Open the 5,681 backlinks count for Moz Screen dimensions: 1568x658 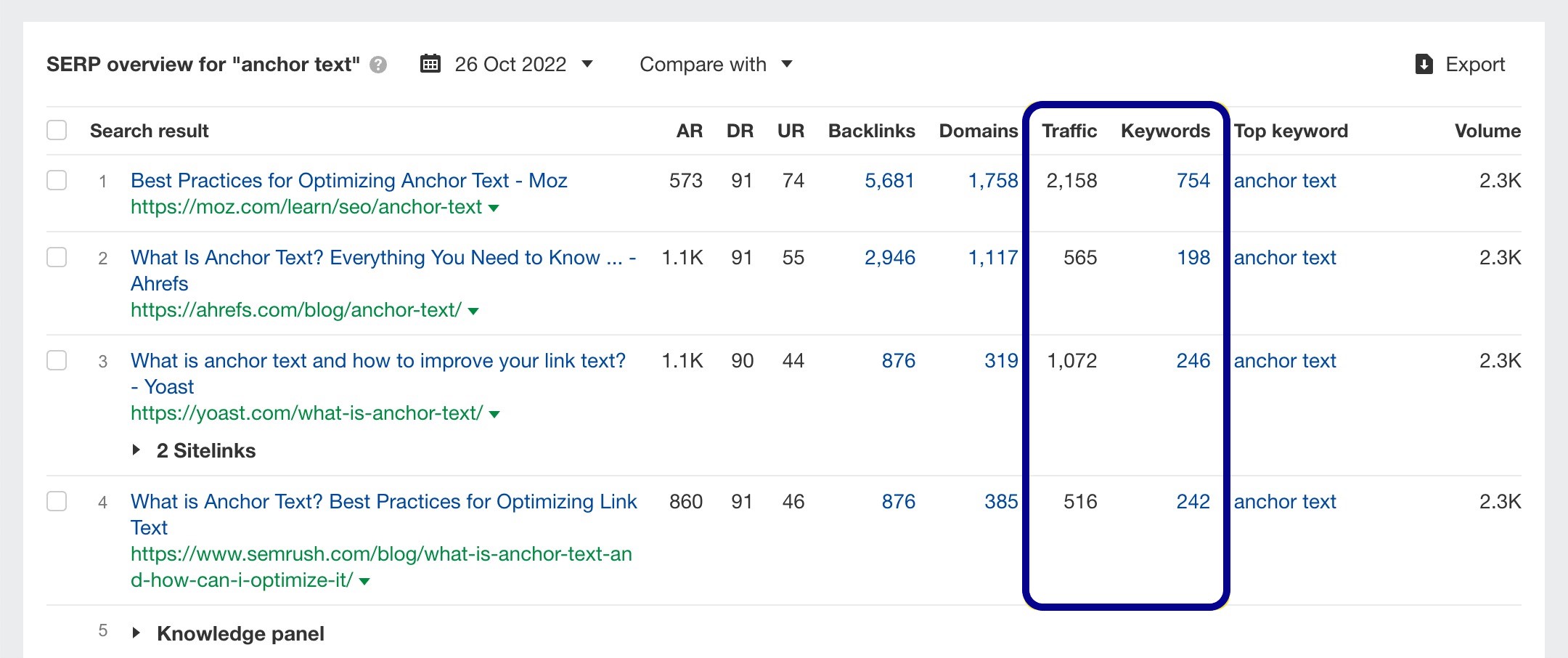click(889, 180)
